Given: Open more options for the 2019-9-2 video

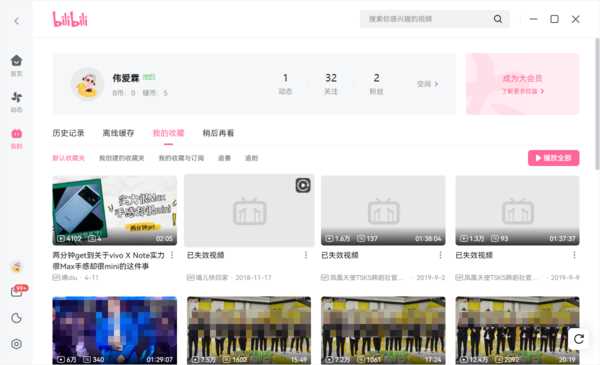Looking at the screenshot, I should (440, 255).
